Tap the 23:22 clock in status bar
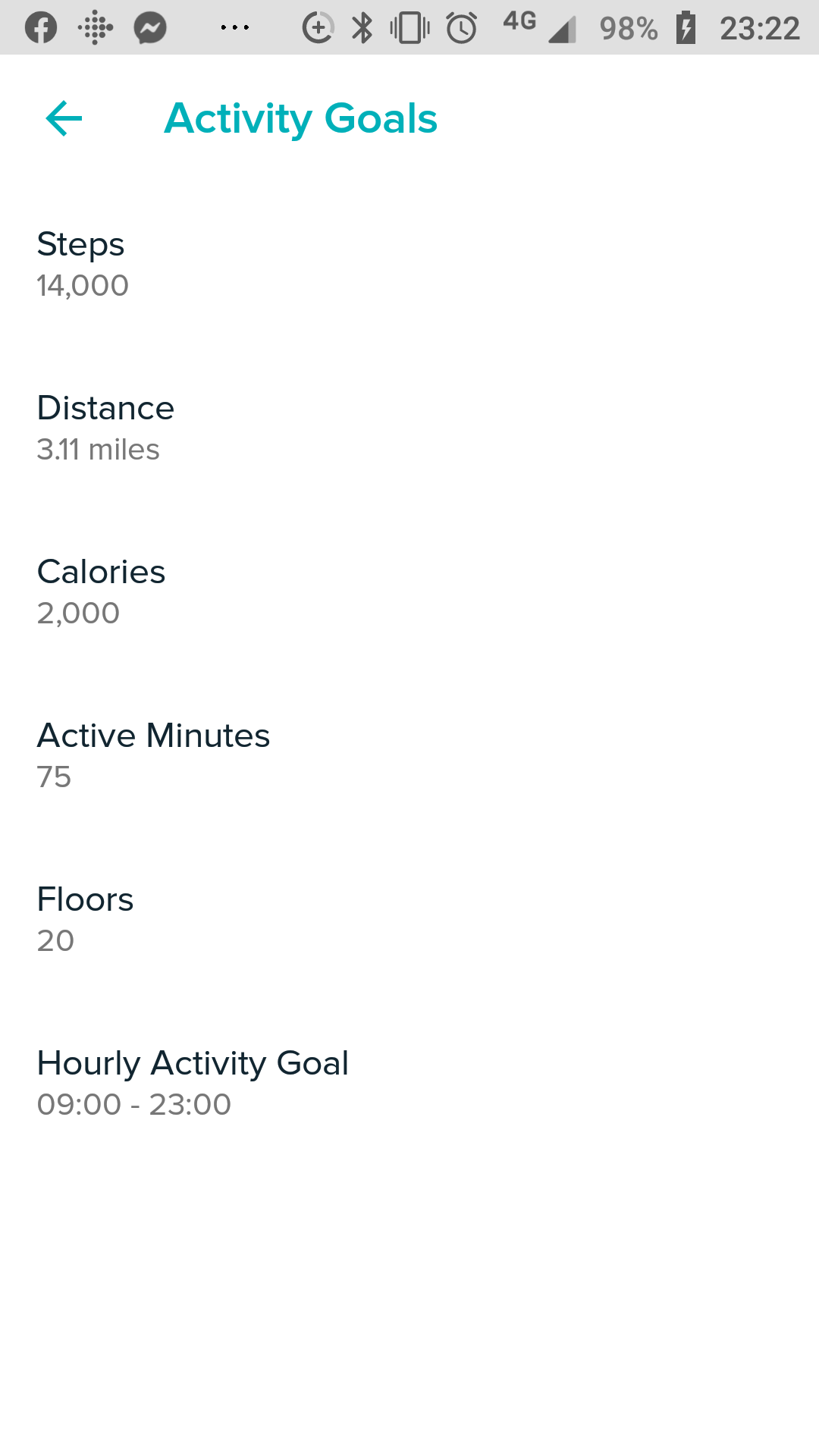 pos(759,28)
